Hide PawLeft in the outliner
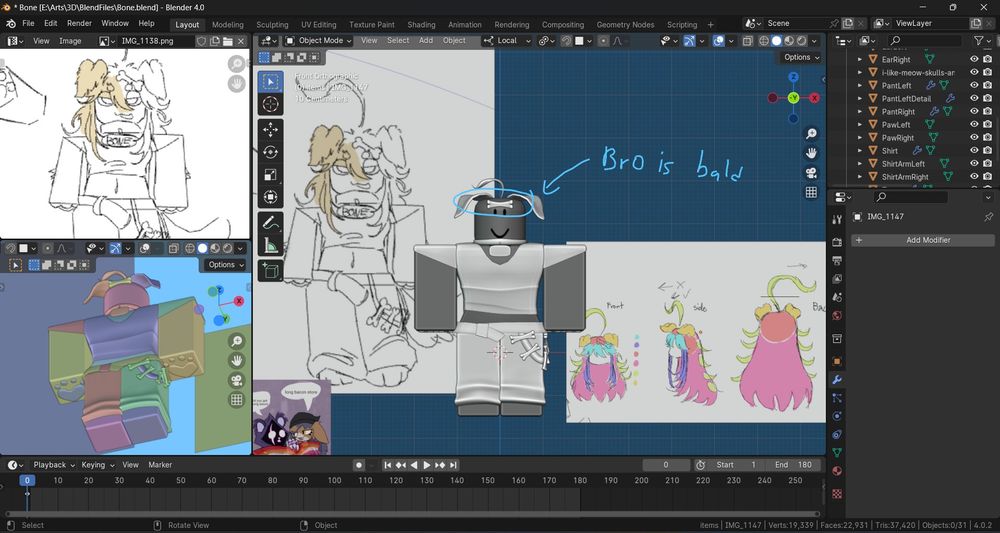 [x=974, y=124]
